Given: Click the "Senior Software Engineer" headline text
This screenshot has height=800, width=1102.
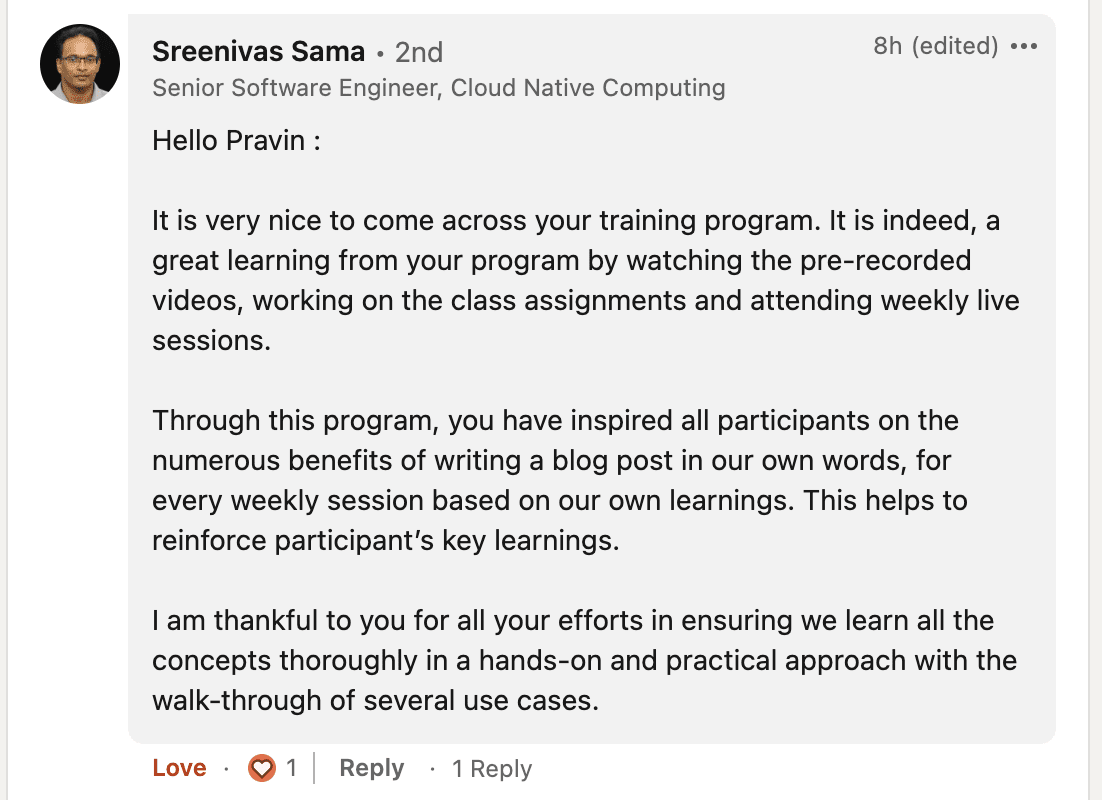Looking at the screenshot, I should click(x=295, y=88).
